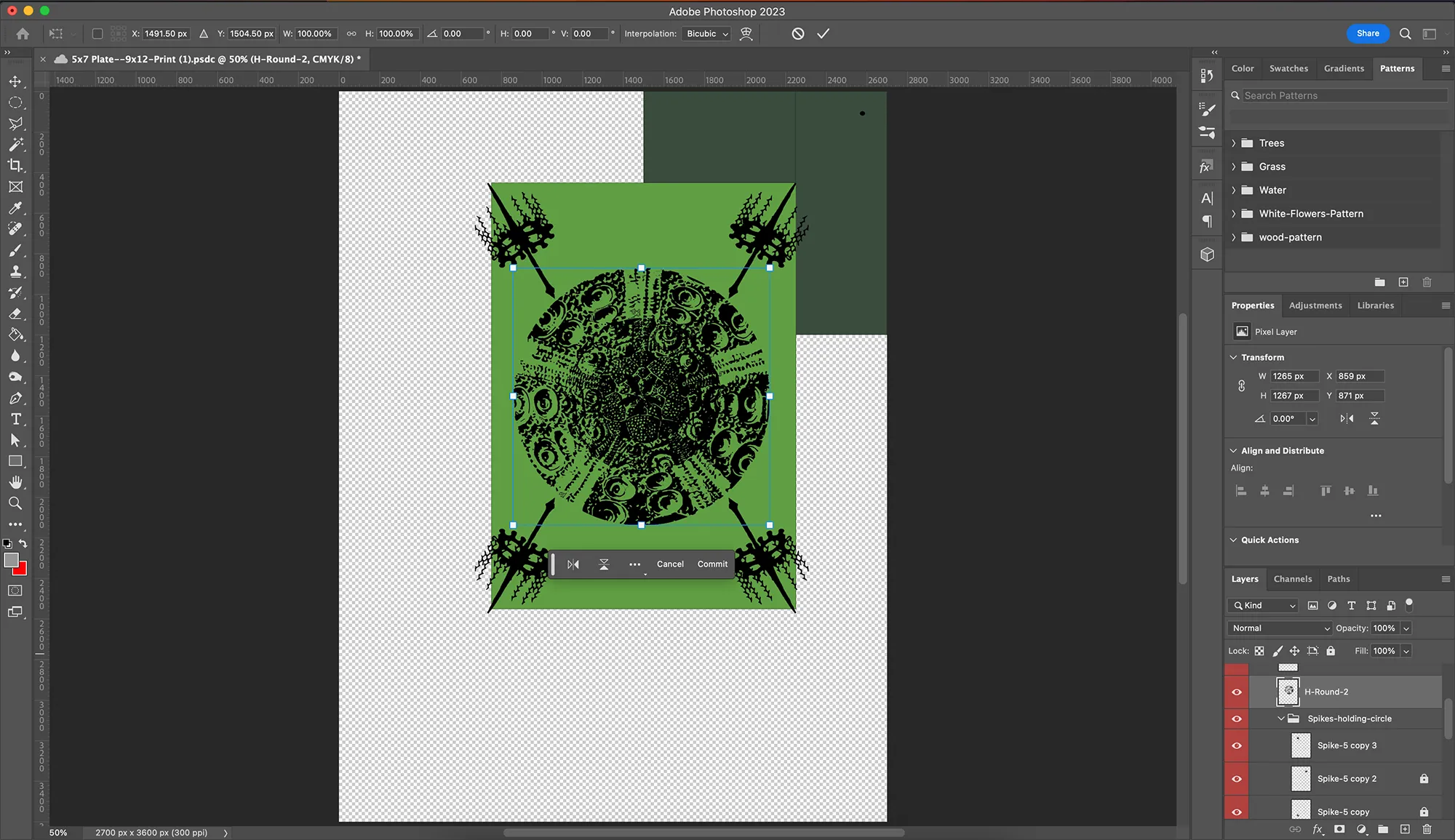The height and width of the screenshot is (840, 1455).
Task: Flip vertically from the floating transform bar
Action: click(x=604, y=564)
